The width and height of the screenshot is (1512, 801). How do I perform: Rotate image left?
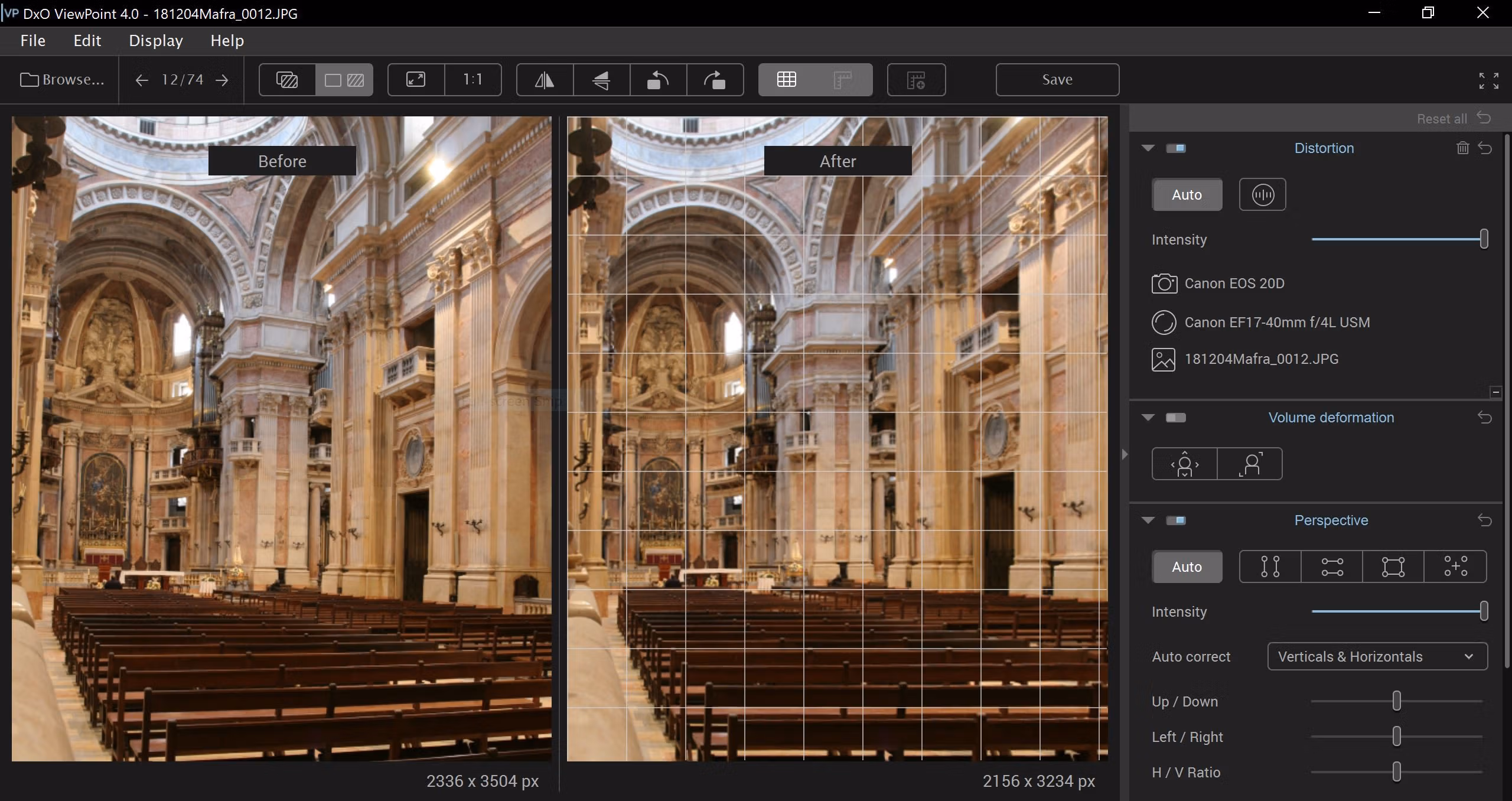coord(658,80)
